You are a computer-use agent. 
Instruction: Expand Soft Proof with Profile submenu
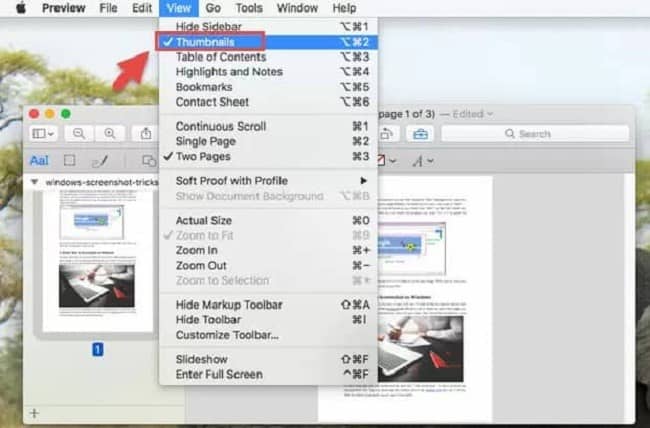(x=268, y=181)
